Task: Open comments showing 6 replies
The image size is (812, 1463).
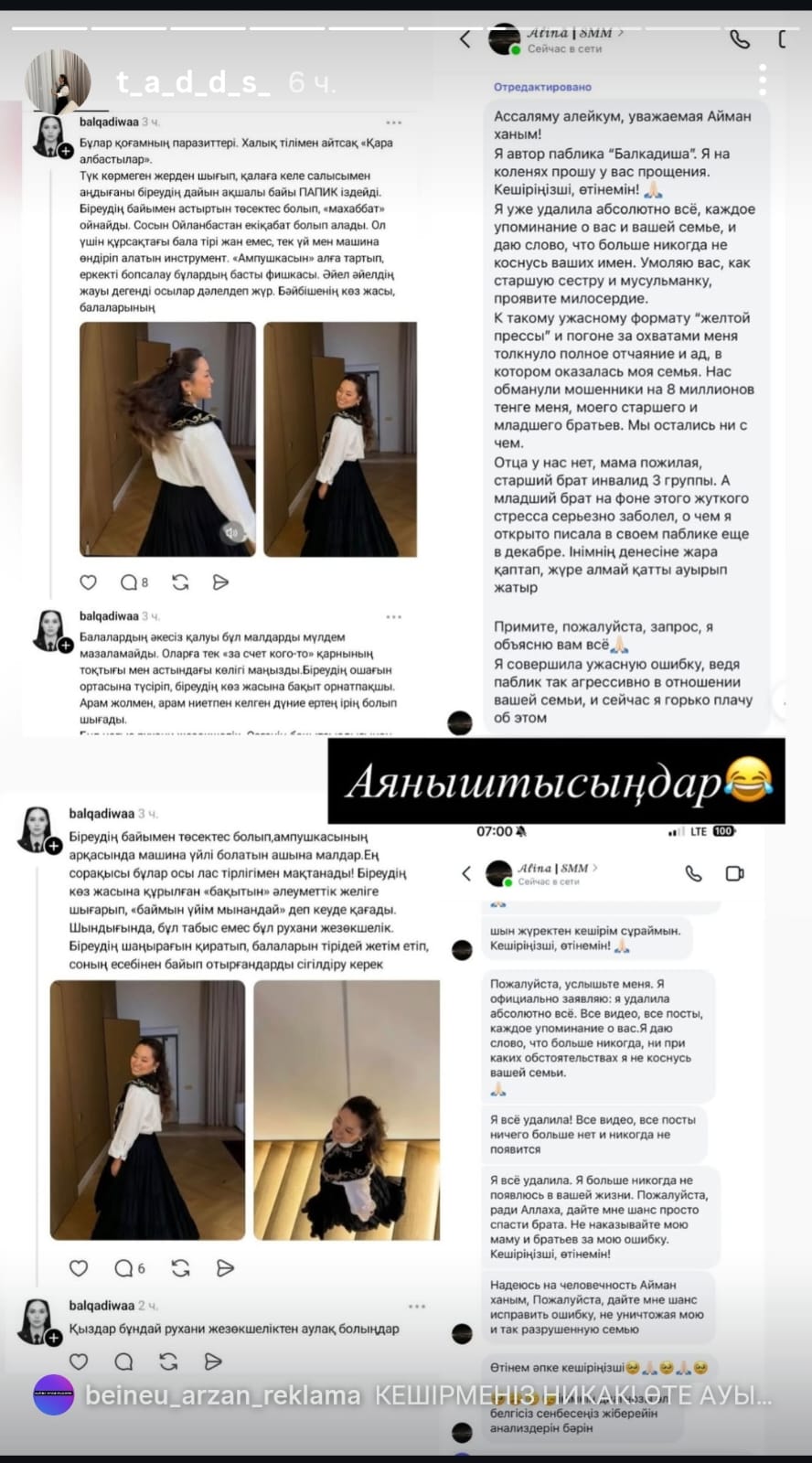Action: click(130, 1268)
